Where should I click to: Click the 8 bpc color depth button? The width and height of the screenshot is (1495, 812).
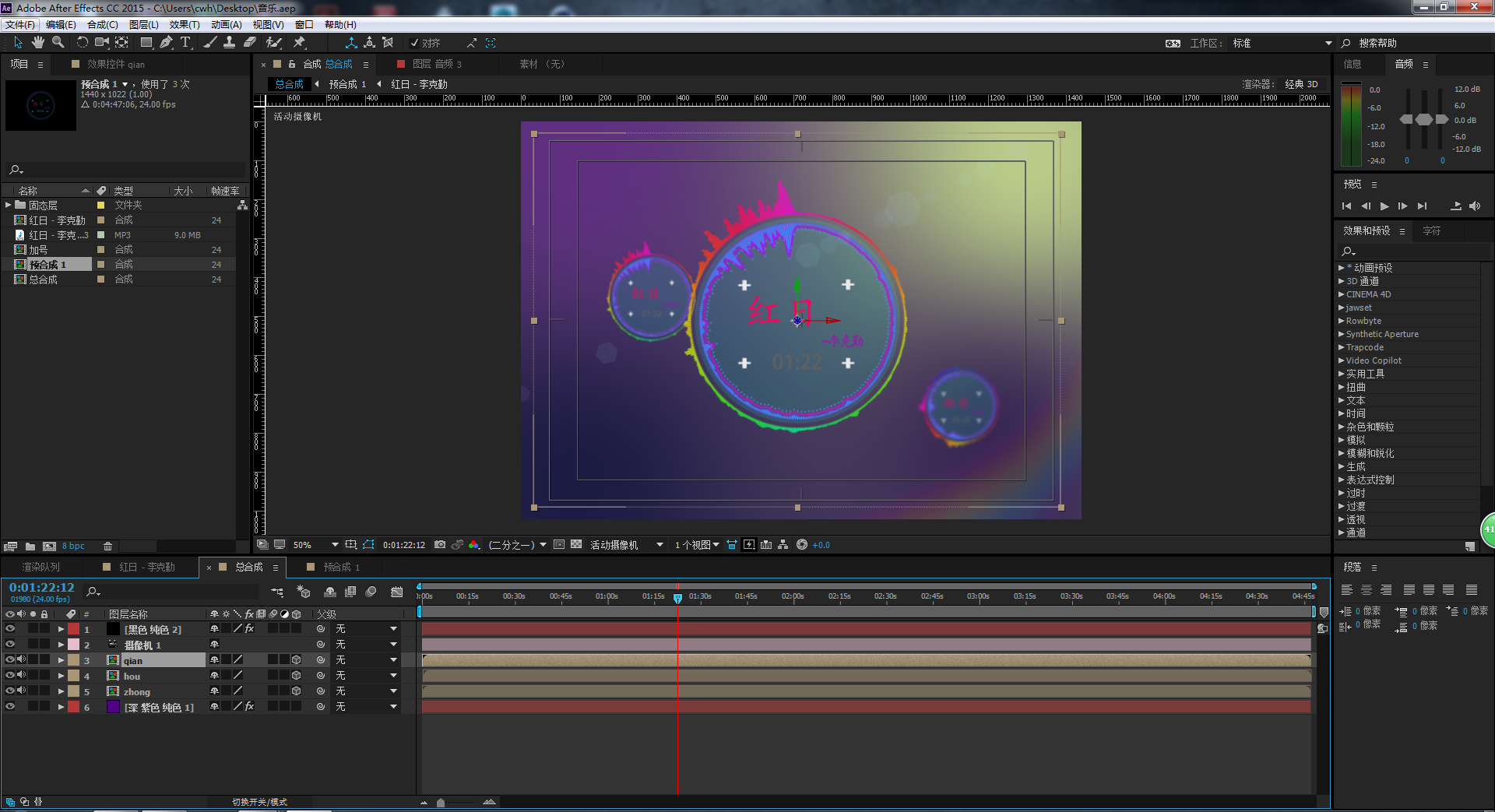[73, 547]
